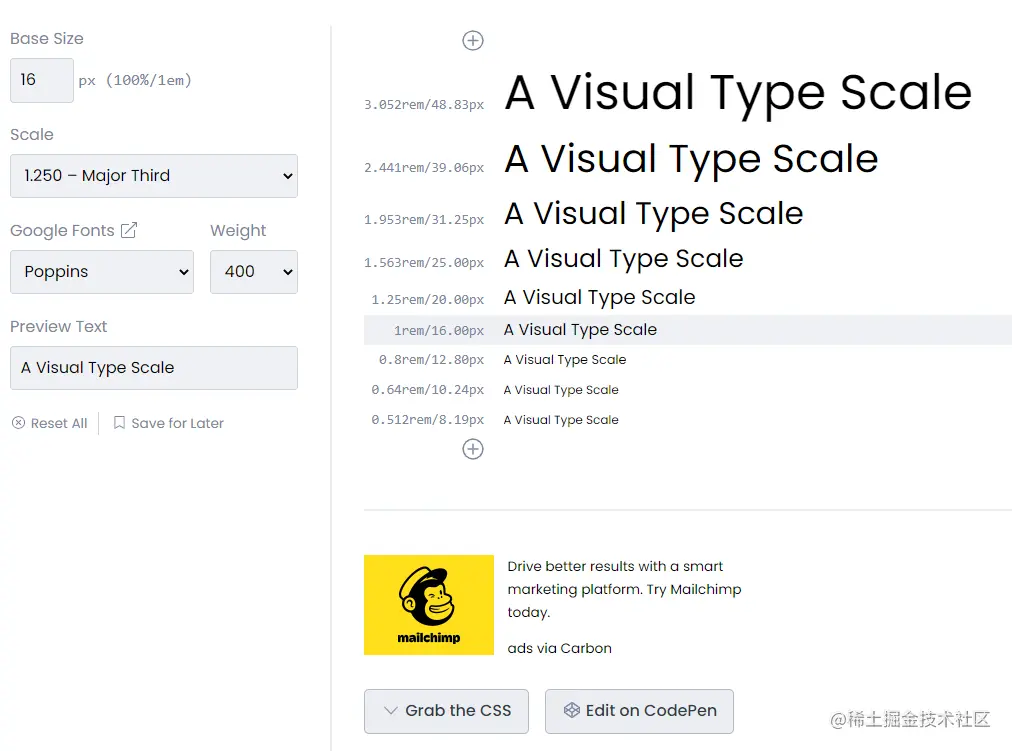Open the Scale dropdown
Image resolution: width=1012 pixels, height=751 pixels.
[154, 175]
